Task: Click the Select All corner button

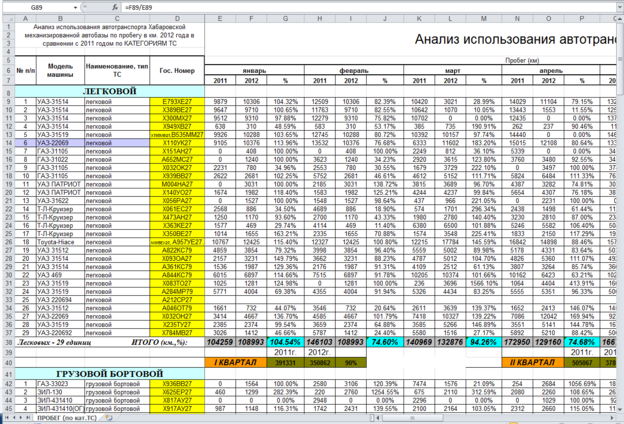Action: point(6,18)
